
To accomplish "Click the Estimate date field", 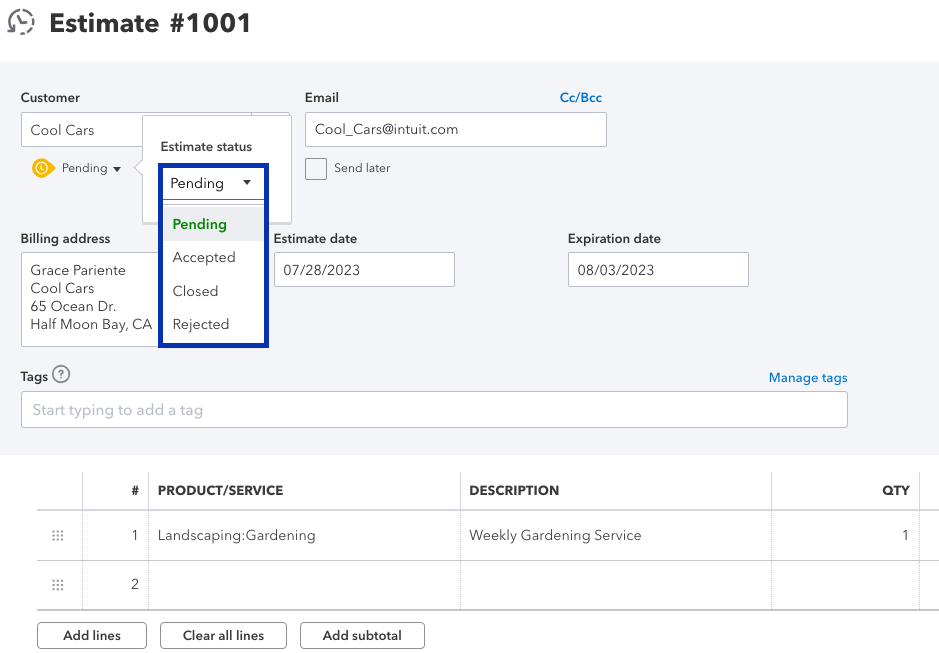I will 364,270.
